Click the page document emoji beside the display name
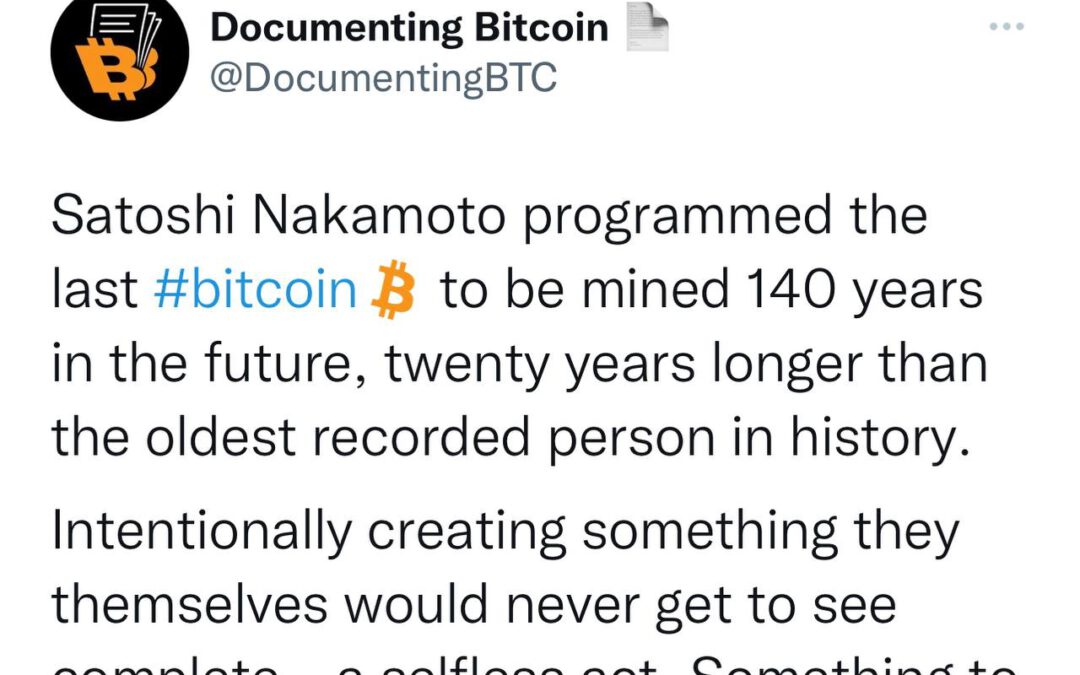The height and width of the screenshot is (675, 1080). [x=650, y=25]
